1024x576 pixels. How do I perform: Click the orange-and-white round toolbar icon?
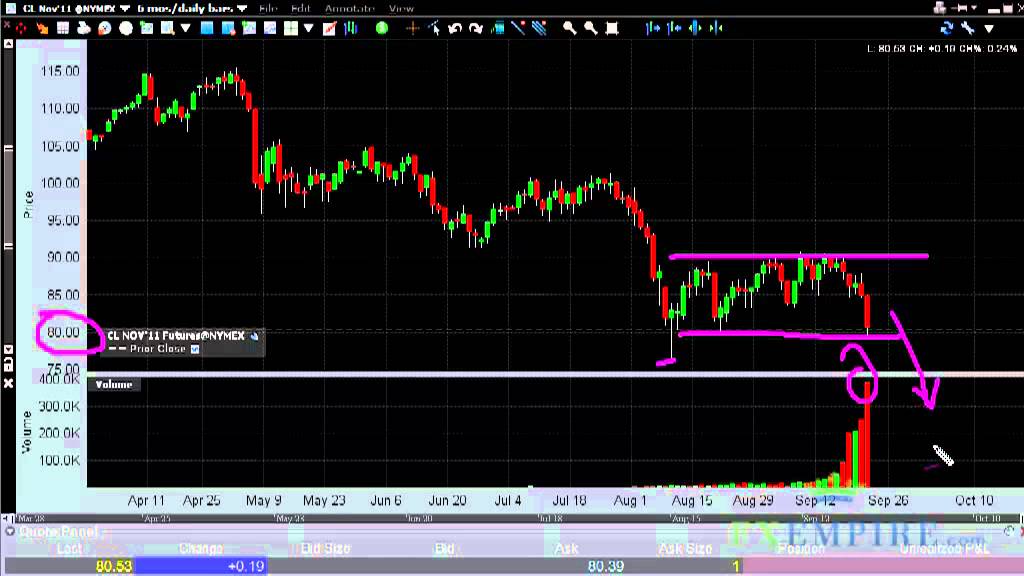pos(104,28)
